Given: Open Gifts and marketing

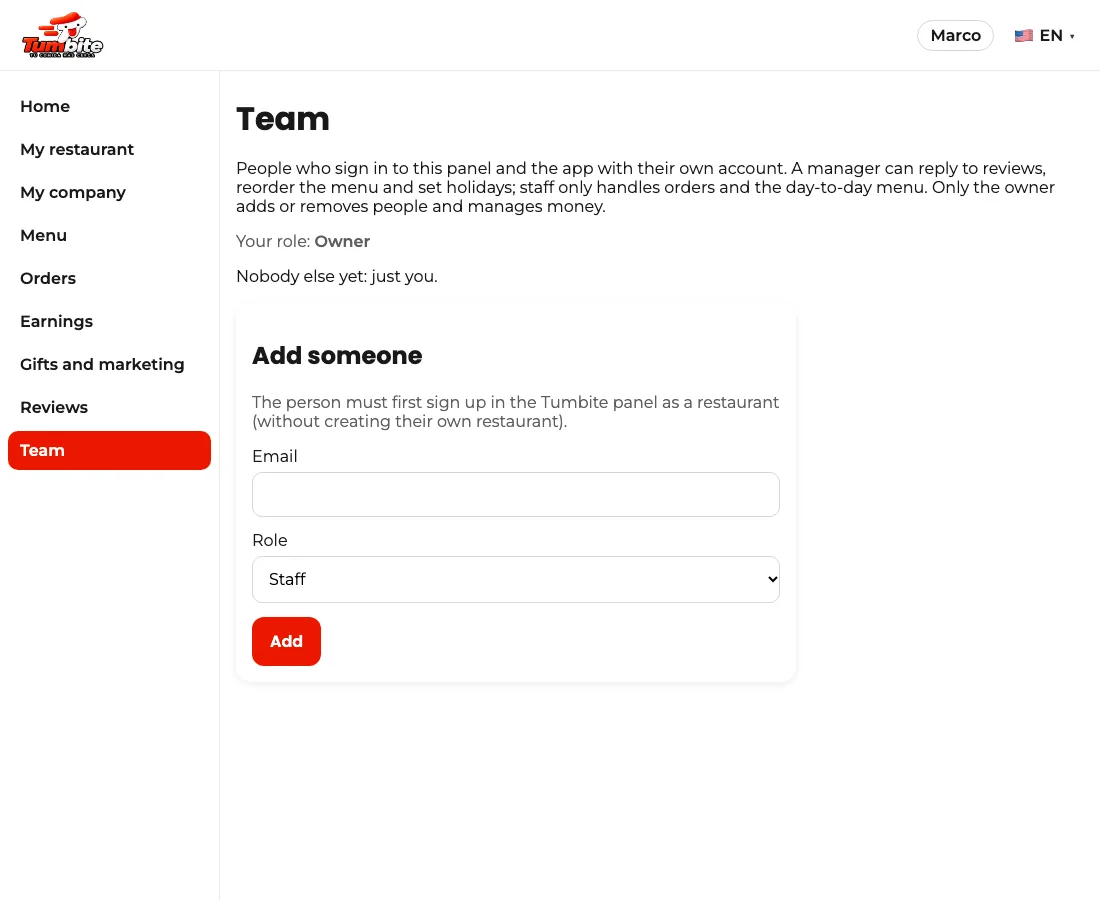Looking at the screenshot, I should coord(109,365).
